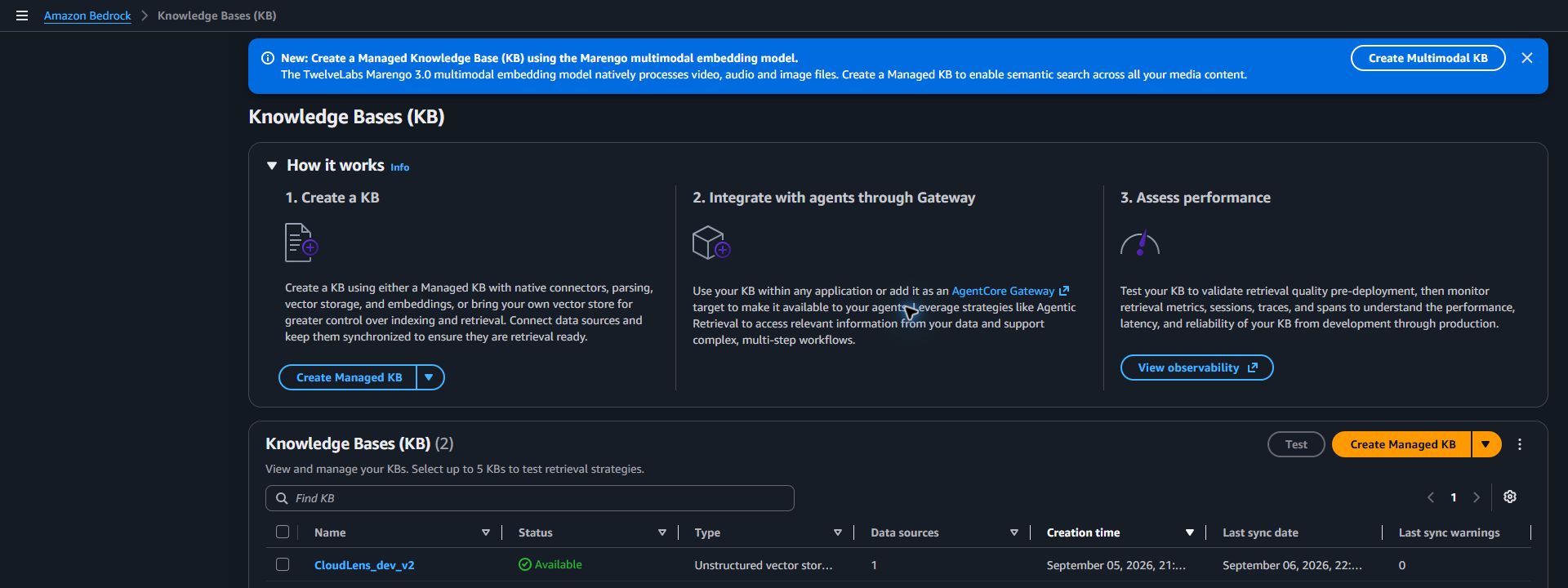
Task: Click the outlined Create Managed KB button
Action: [349, 377]
